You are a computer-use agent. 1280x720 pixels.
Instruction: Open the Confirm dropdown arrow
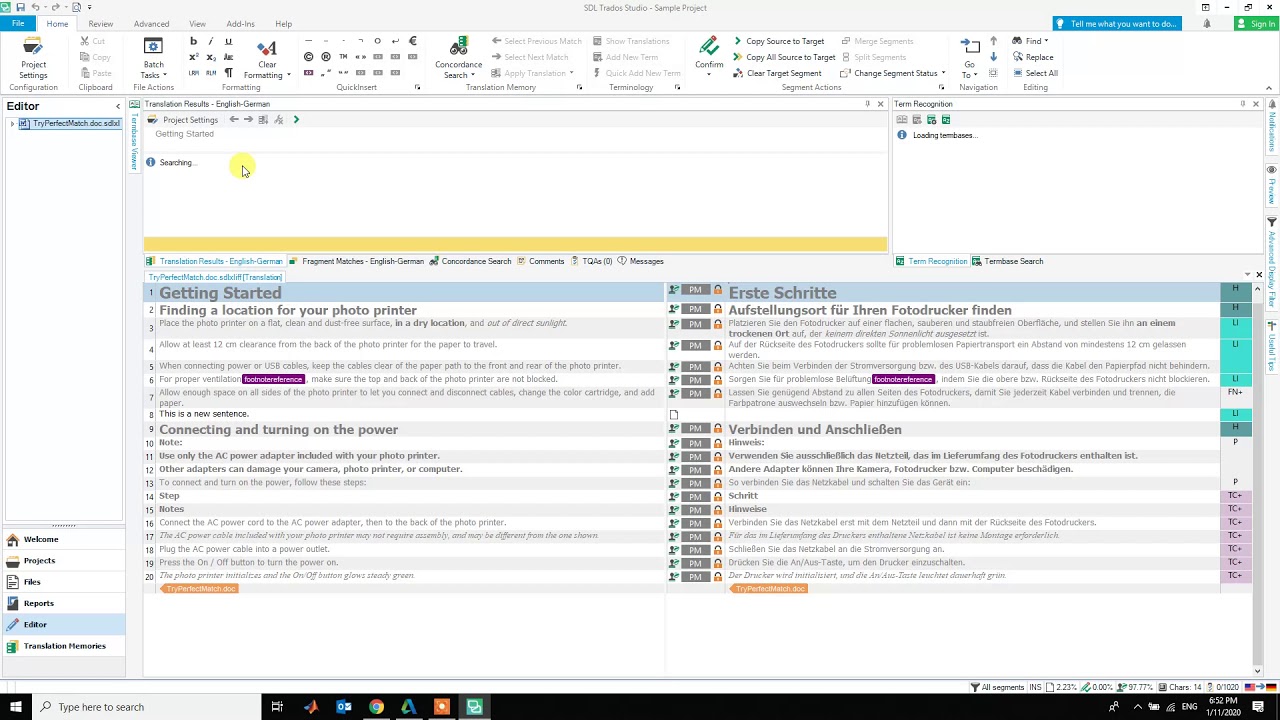(x=709, y=75)
